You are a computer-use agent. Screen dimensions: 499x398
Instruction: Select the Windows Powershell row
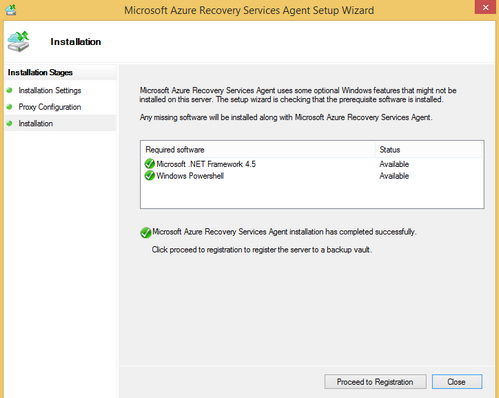(x=312, y=176)
